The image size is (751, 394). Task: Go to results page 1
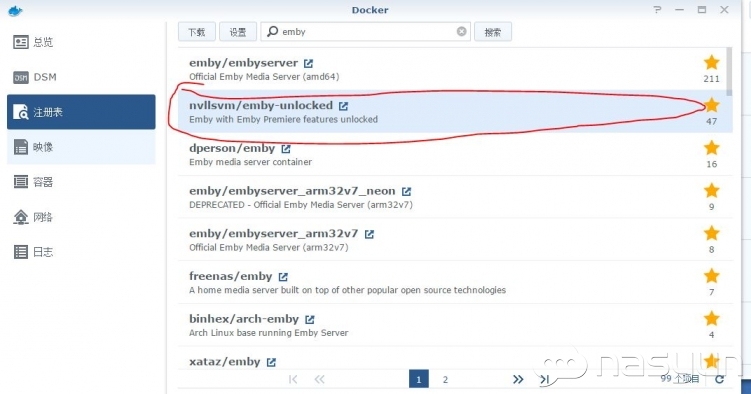(419, 379)
